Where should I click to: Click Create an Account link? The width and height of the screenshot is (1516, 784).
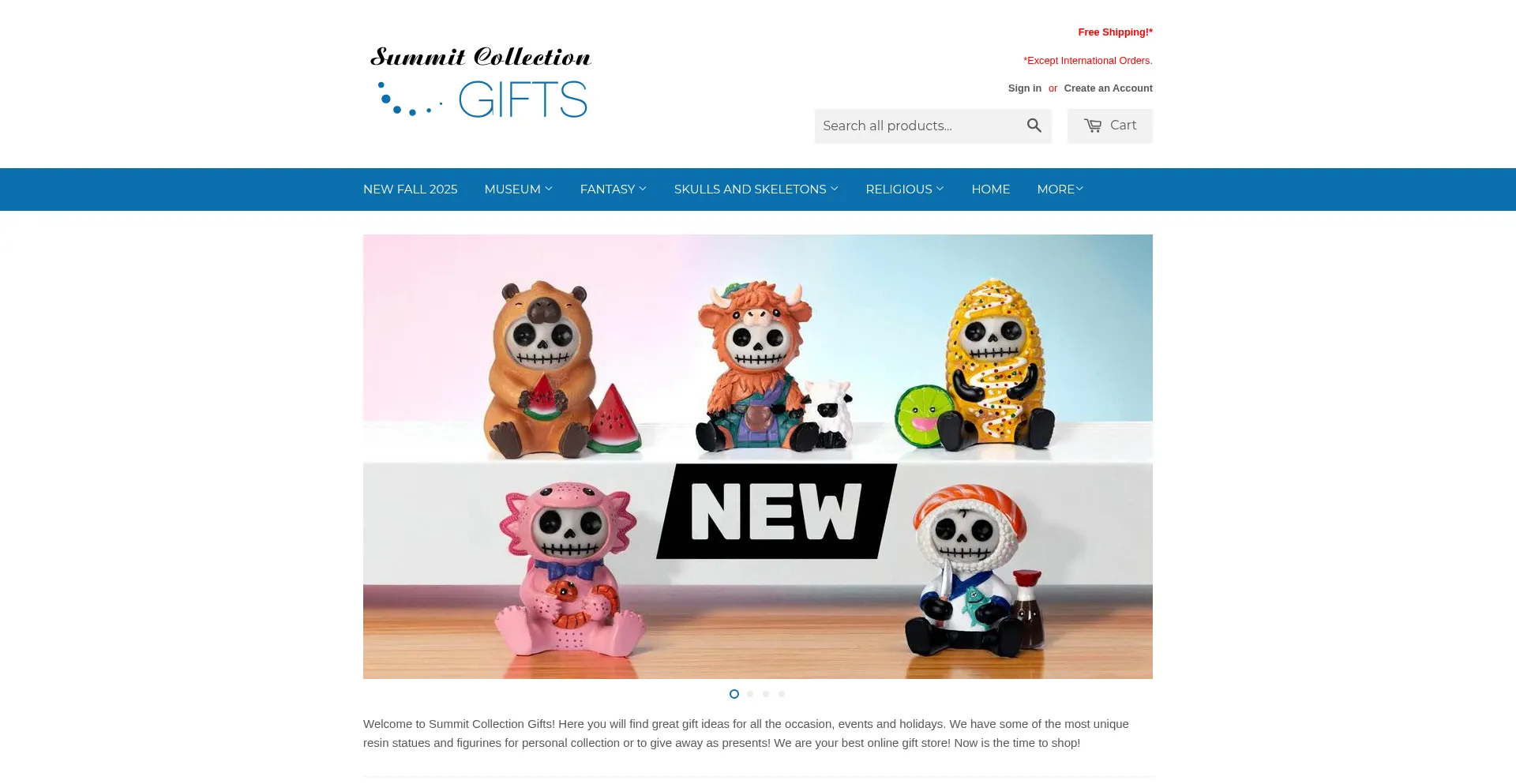coord(1109,88)
